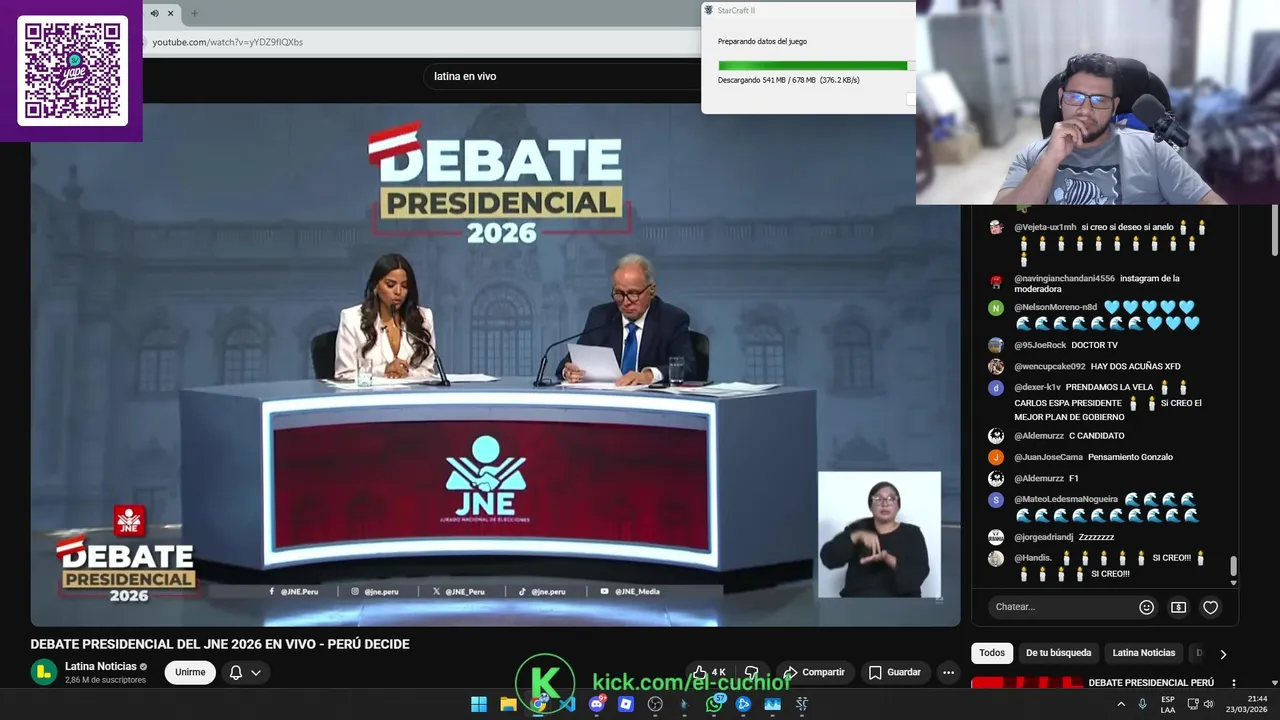This screenshot has height=720, width=1280.
Task: Click the live chat scrollbar thumb
Action: [1233, 566]
